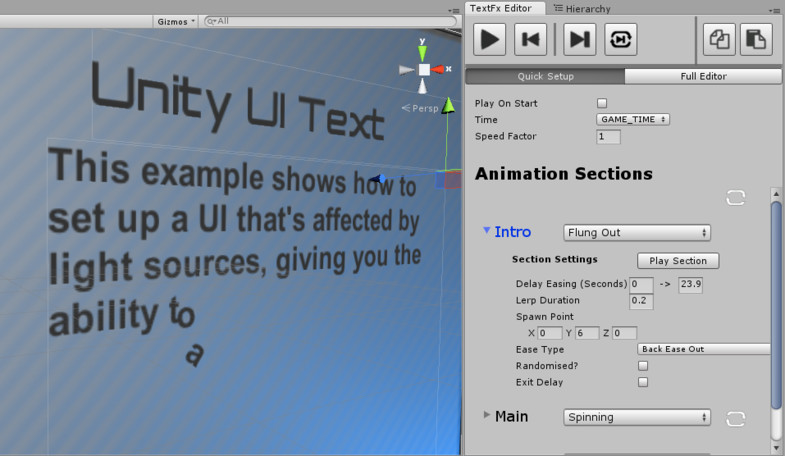Toggle Persp projection label
Screen dimensions: 785x456
[420, 108]
